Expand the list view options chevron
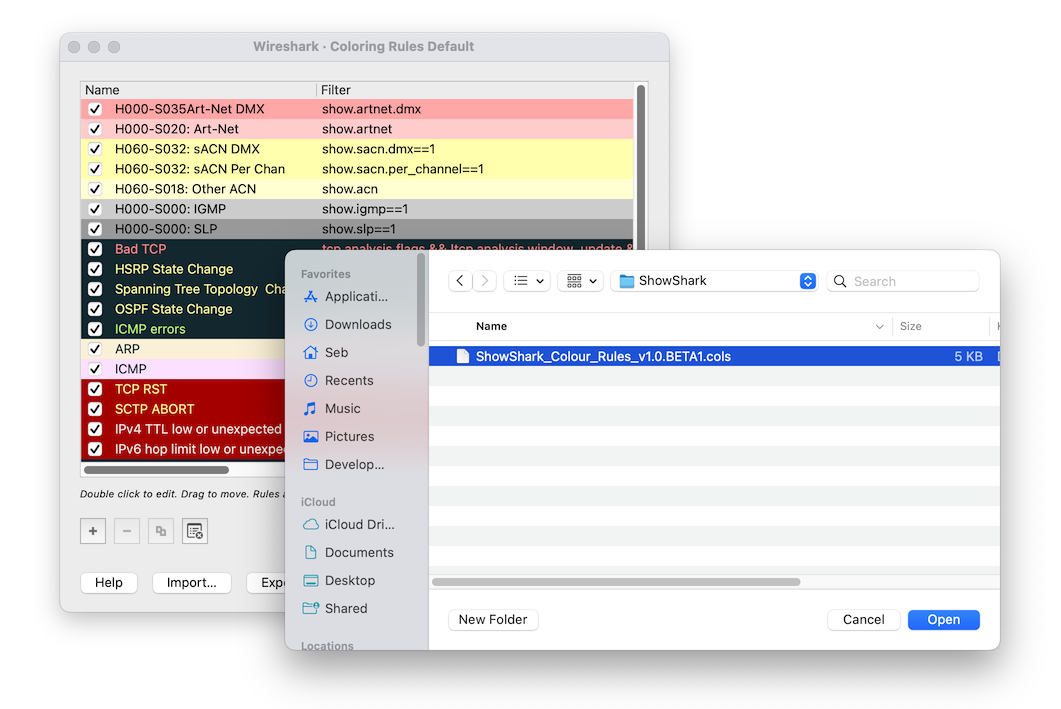Screen dimensions: 1061x709 pyautogui.click(x=540, y=280)
